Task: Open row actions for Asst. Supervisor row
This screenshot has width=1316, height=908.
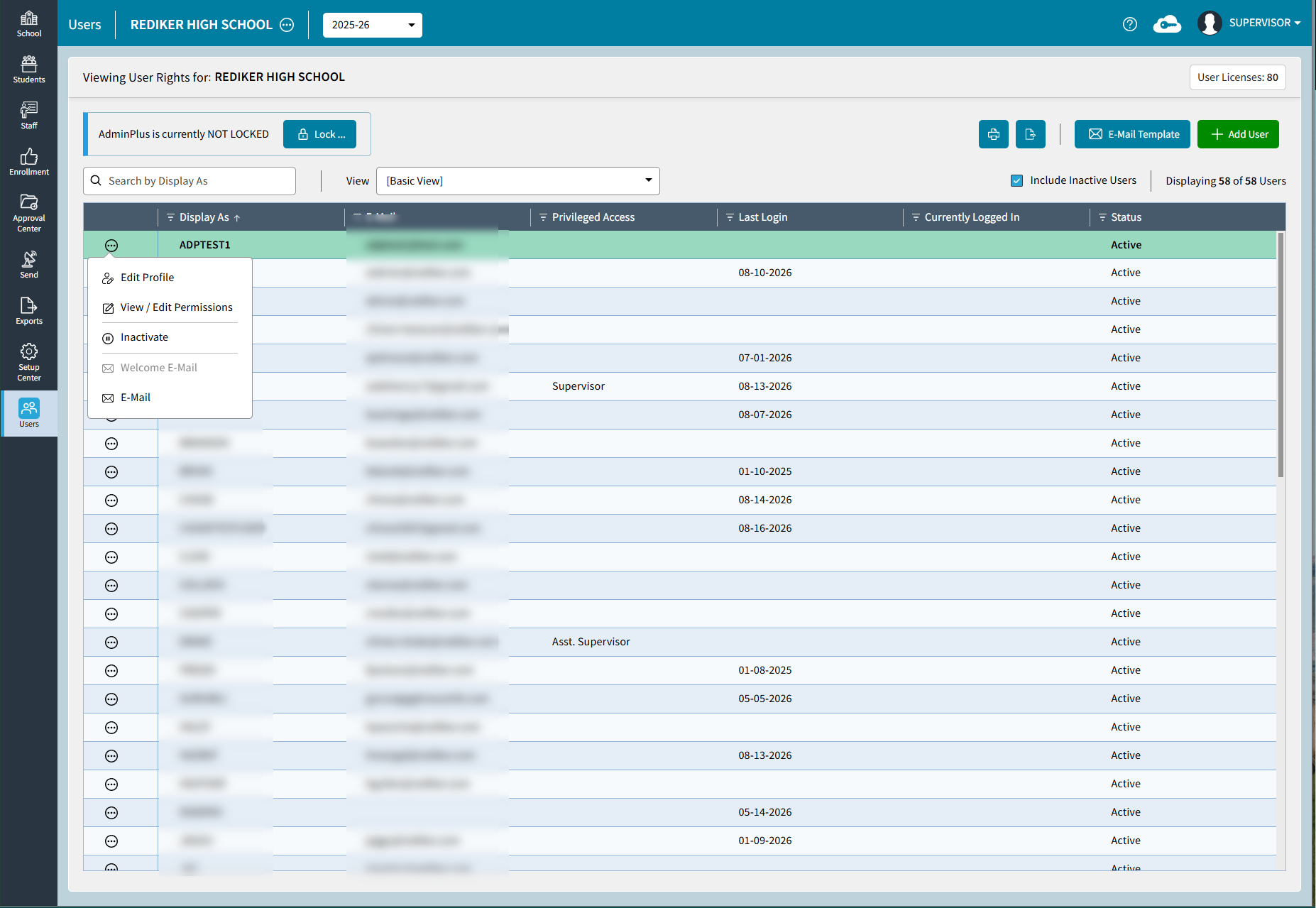Action: pyautogui.click(x=111, y=642)
